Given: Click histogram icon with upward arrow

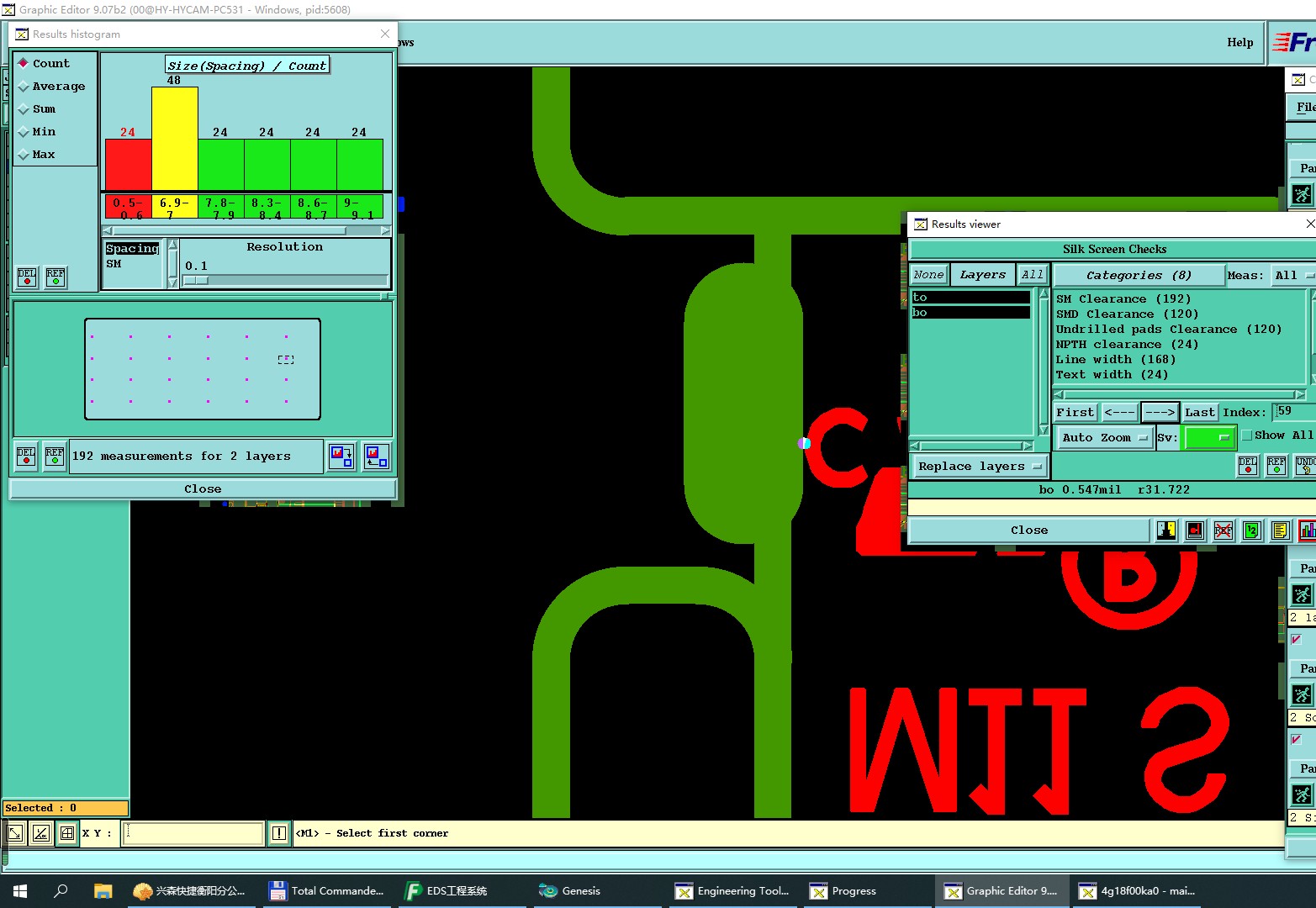Looking at the screenshot, I should click(x=377, y=457).
